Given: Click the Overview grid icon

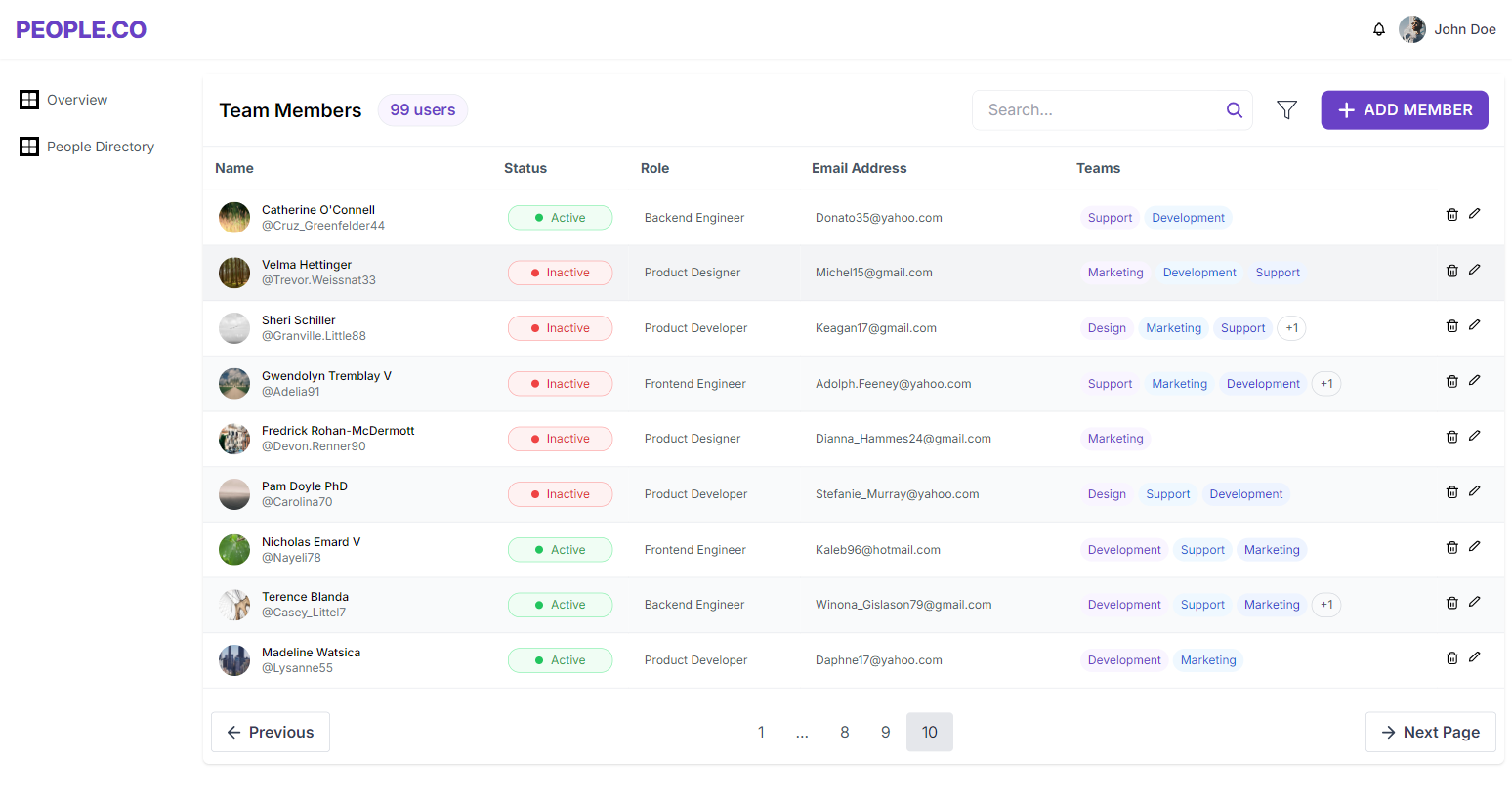Looking at the screenshot, I should (x=29, y=100).
